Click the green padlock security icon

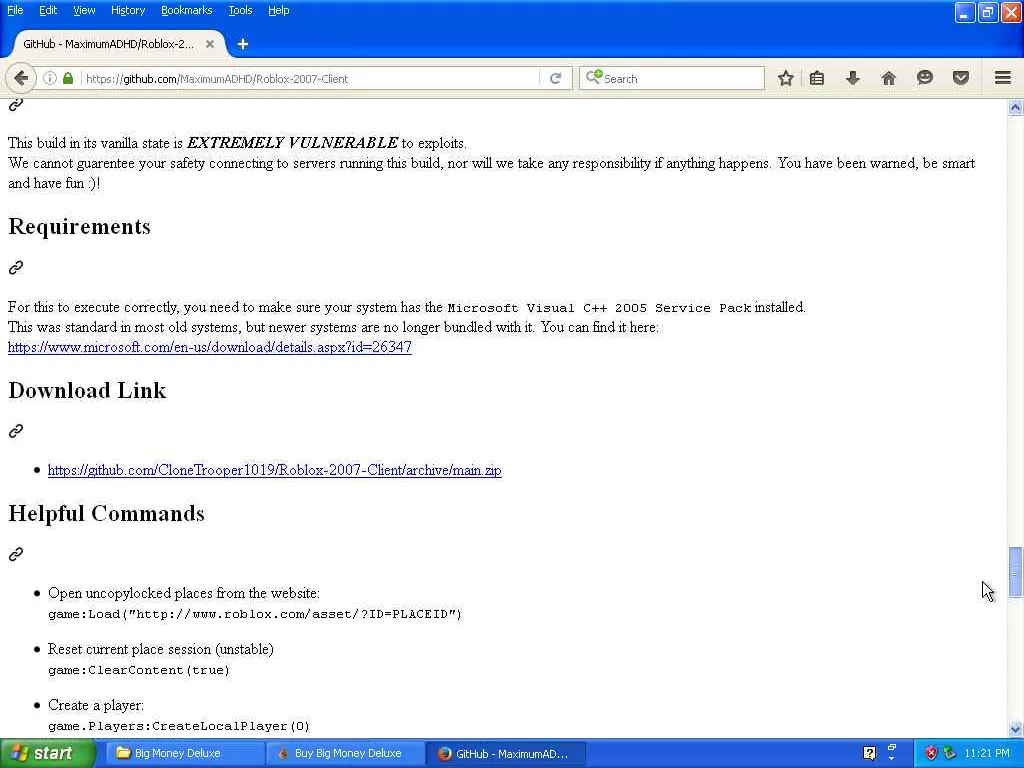point(68,78)
